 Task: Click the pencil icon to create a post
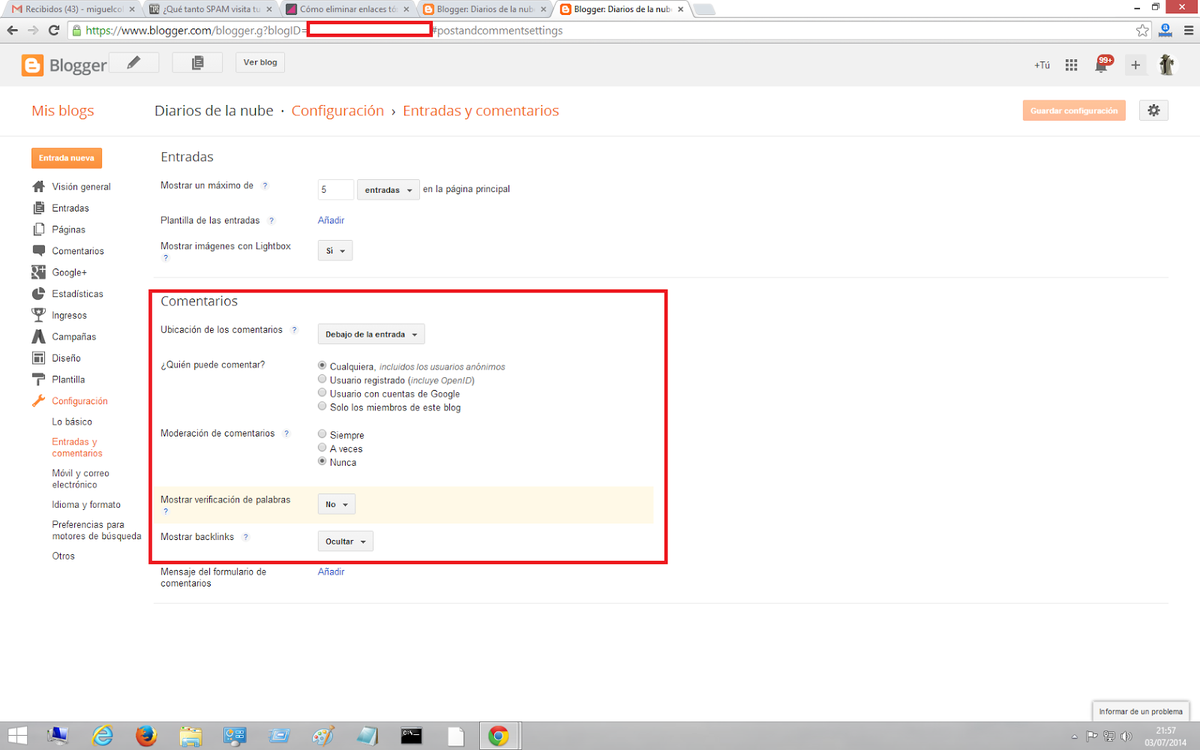pos(134,63)
